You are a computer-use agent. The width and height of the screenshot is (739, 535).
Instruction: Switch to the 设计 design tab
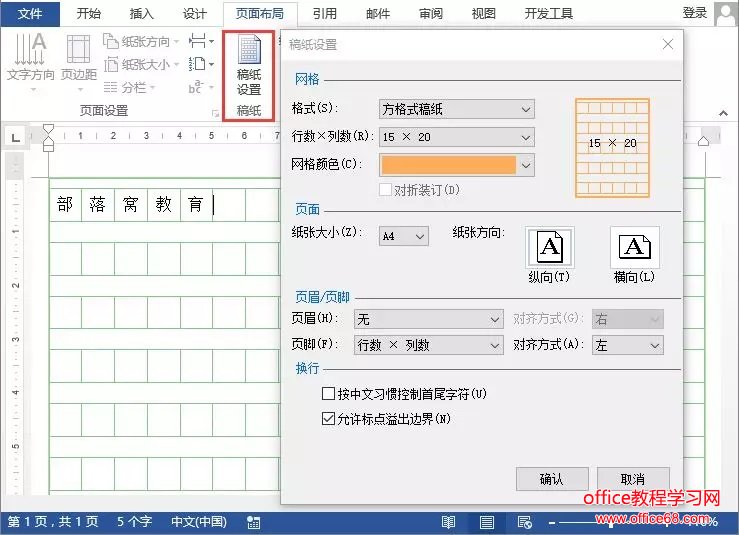[x=195, y=14]
